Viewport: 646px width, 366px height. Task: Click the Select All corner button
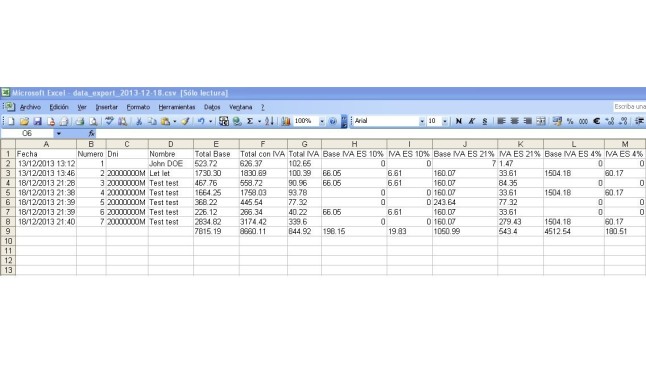[8, 144]
